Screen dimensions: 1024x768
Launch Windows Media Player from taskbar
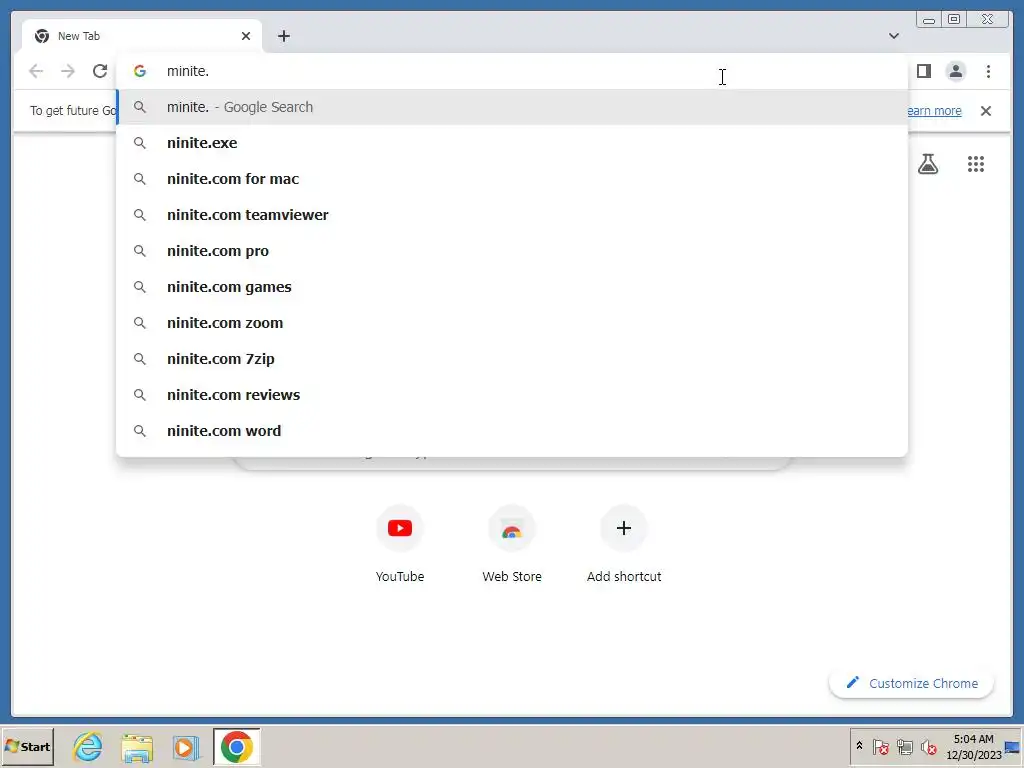(186, 746)
